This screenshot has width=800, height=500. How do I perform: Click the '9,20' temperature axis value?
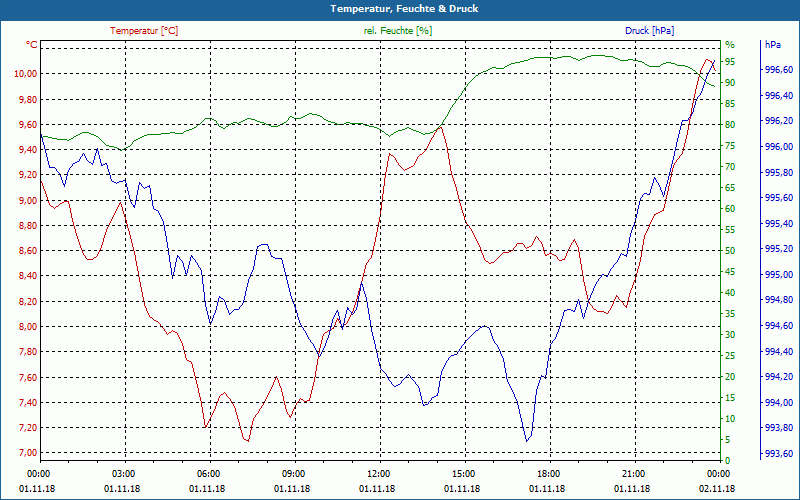pyautogui.click(x=28, y=174)
